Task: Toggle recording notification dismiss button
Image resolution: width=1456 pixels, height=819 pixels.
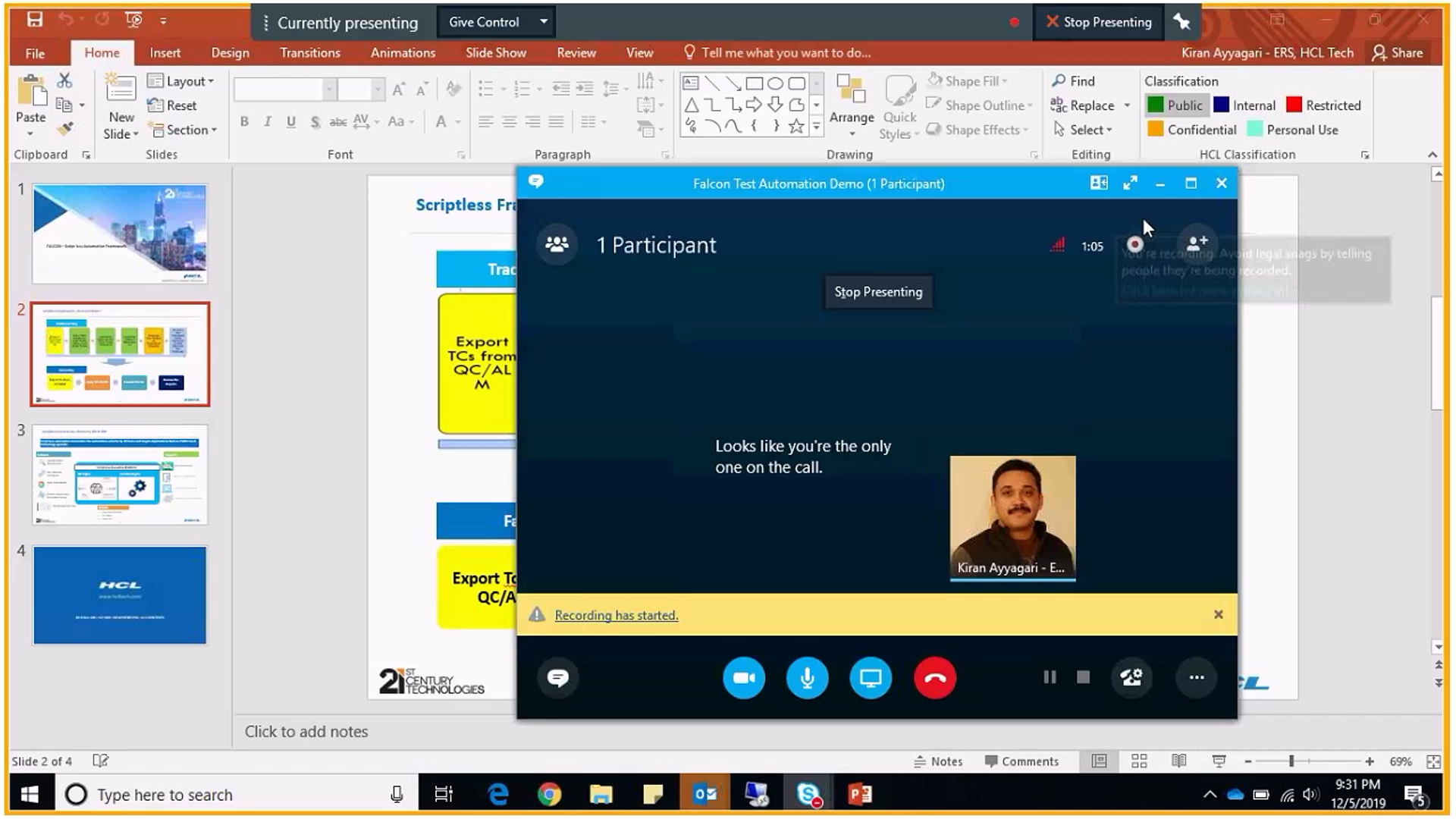Action: point(1218,613)
